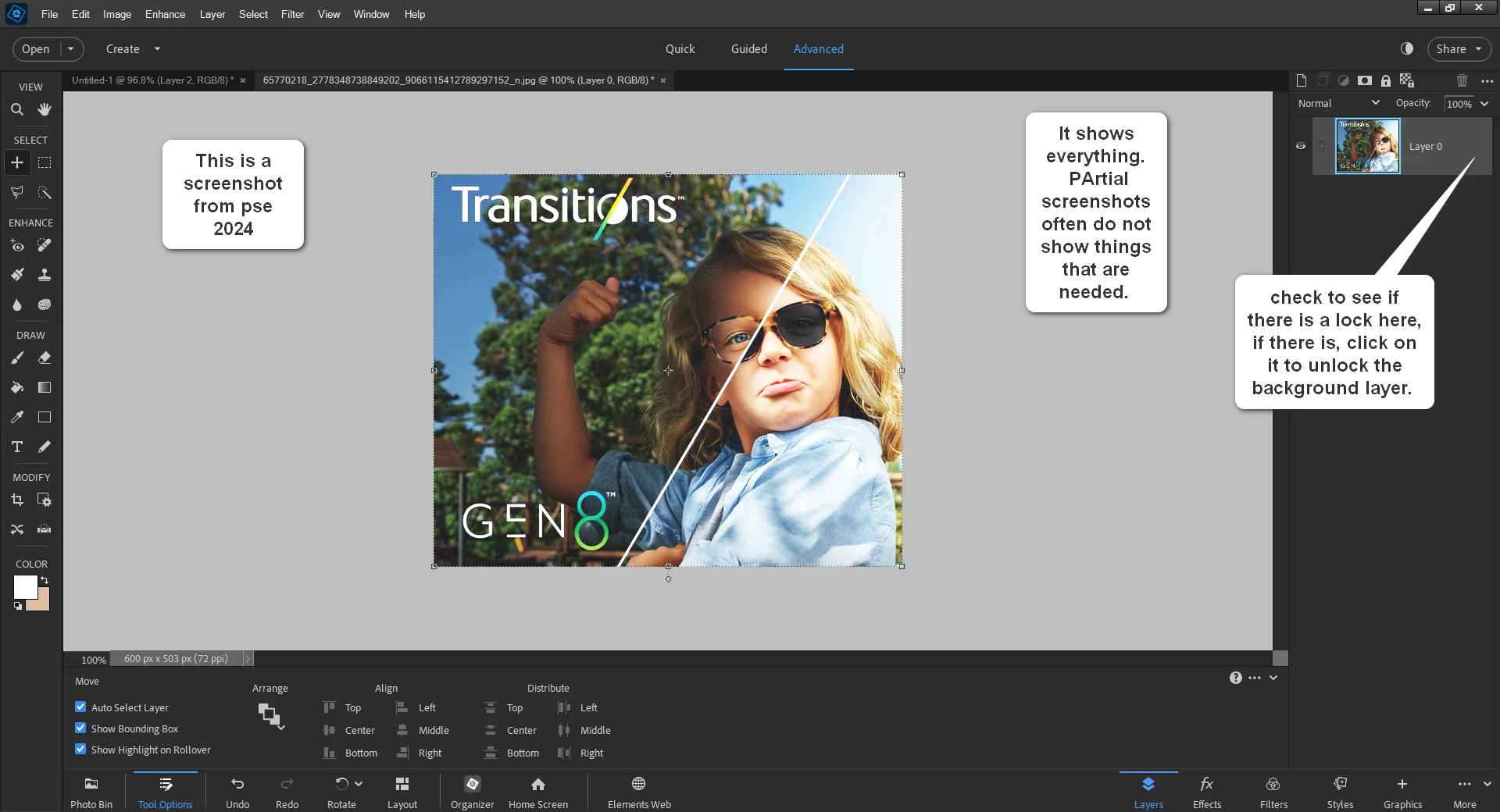Uncheck Auto Select Layer
1500x812 pixels.
point(80,707)
